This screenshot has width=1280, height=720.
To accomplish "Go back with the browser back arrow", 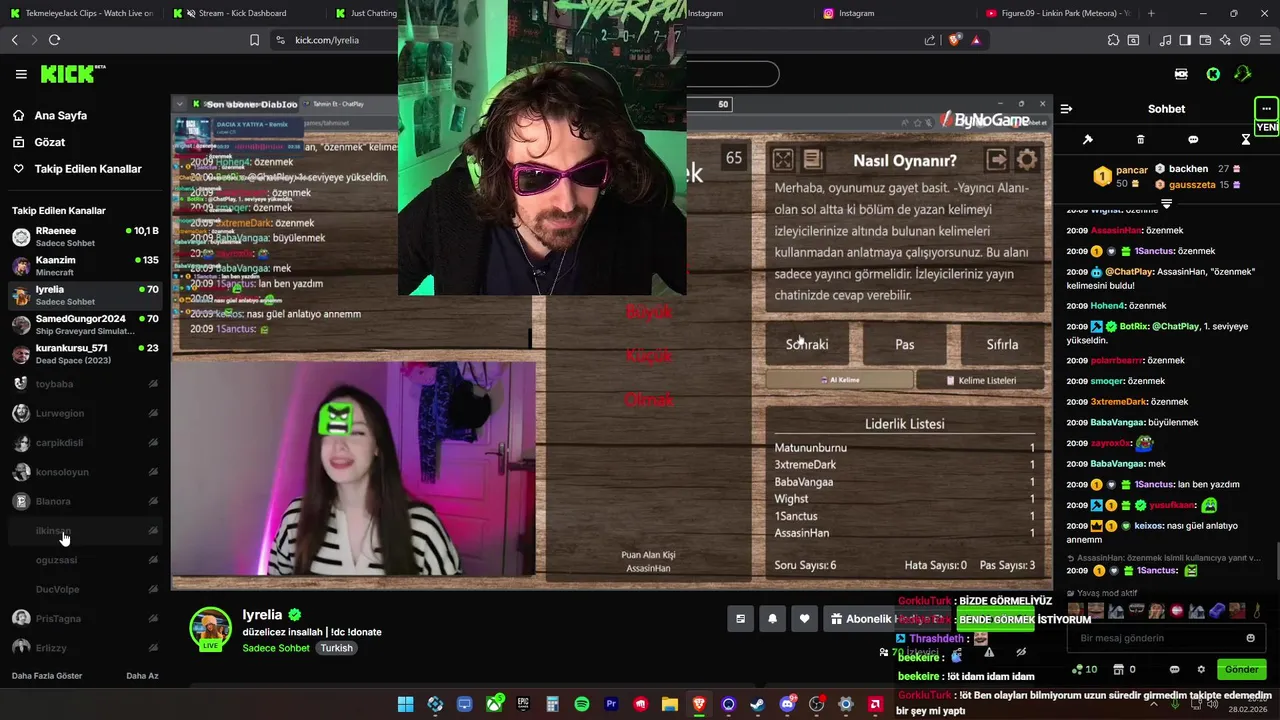I will click(x=14, y=40).
